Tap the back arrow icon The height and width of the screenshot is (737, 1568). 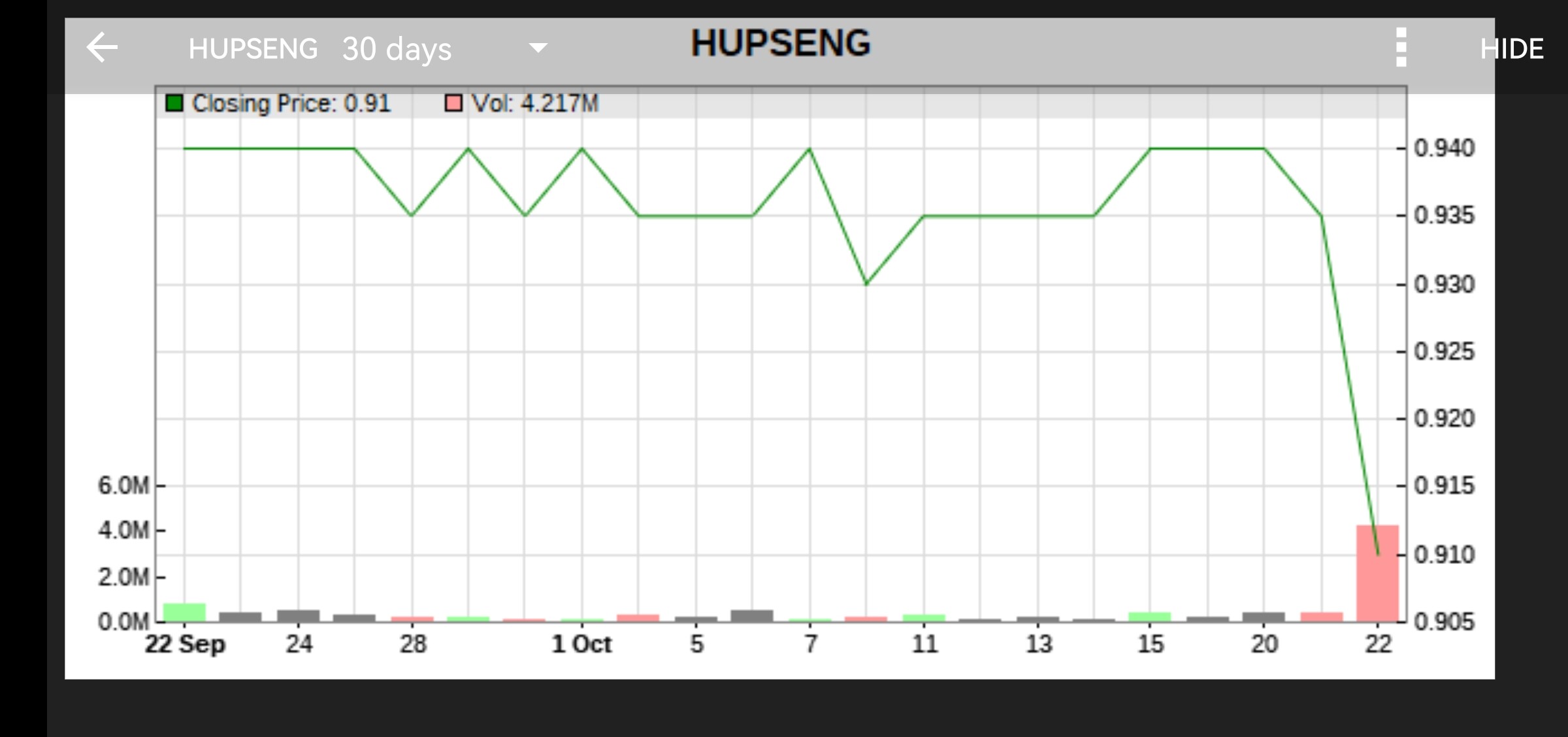[x=102, y=48]
